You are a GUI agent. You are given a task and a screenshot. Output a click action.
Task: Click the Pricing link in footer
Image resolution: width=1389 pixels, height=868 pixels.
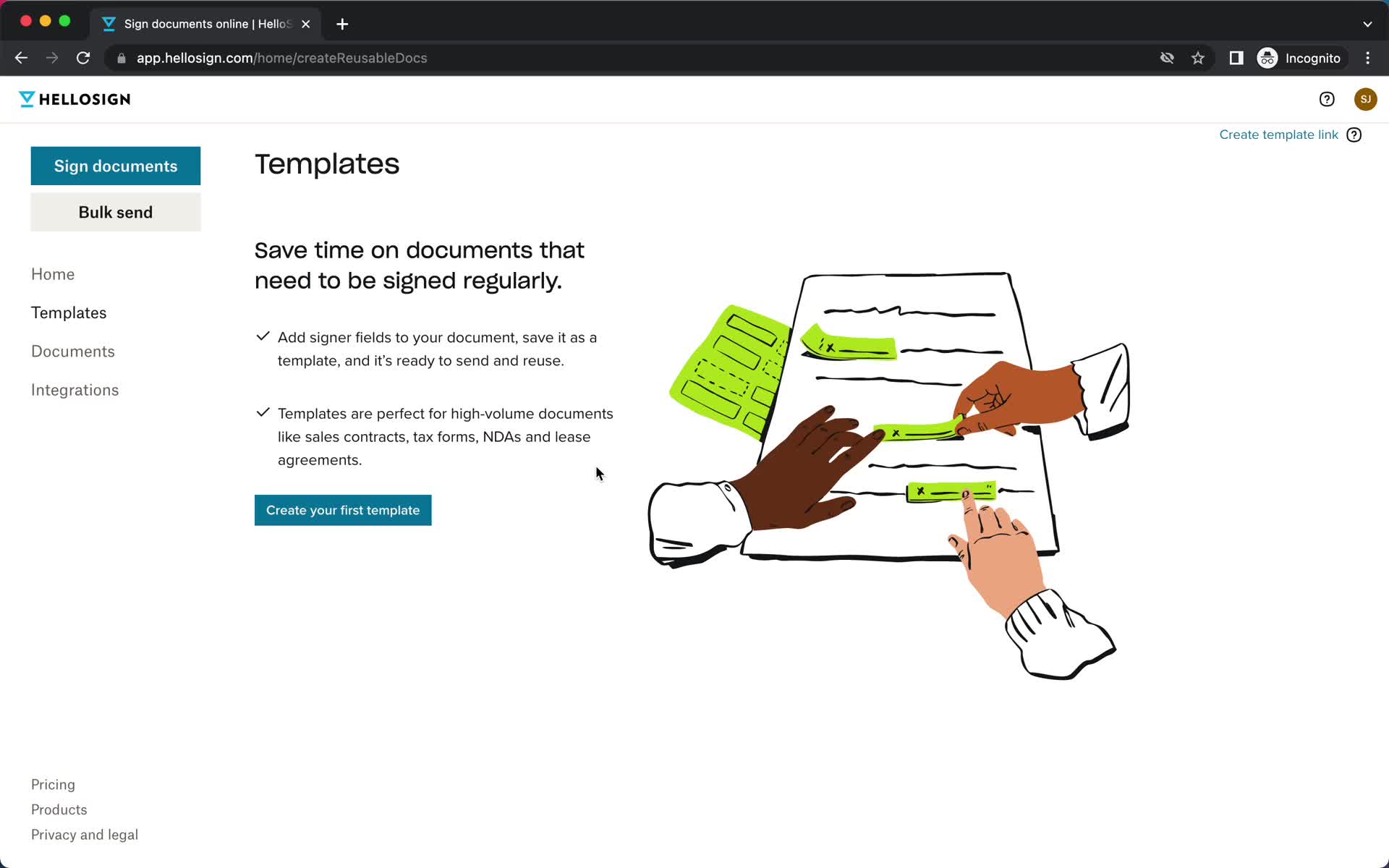tap(52, 784)
